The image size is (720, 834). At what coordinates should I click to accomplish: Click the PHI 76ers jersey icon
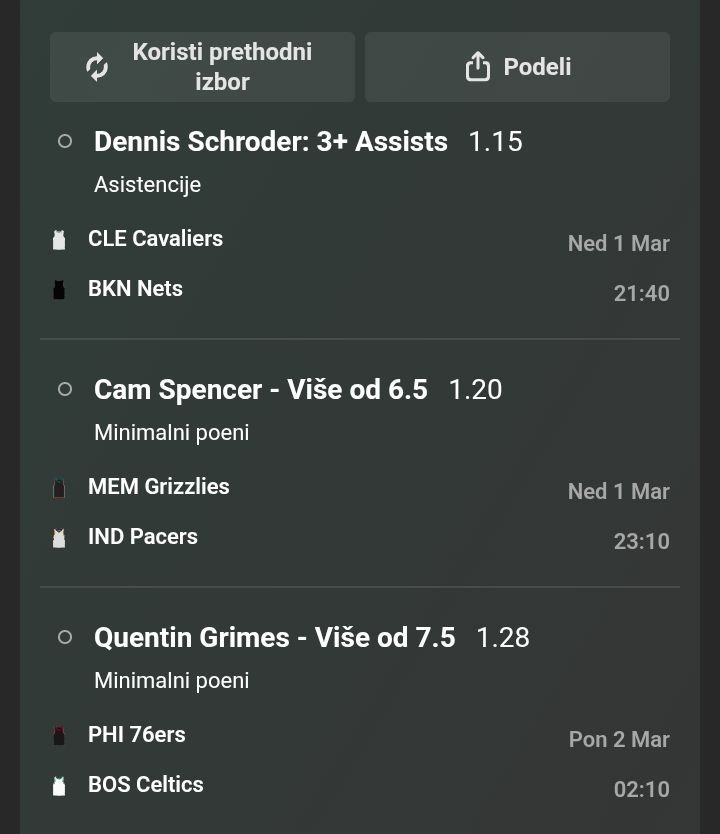pos(59,736)
